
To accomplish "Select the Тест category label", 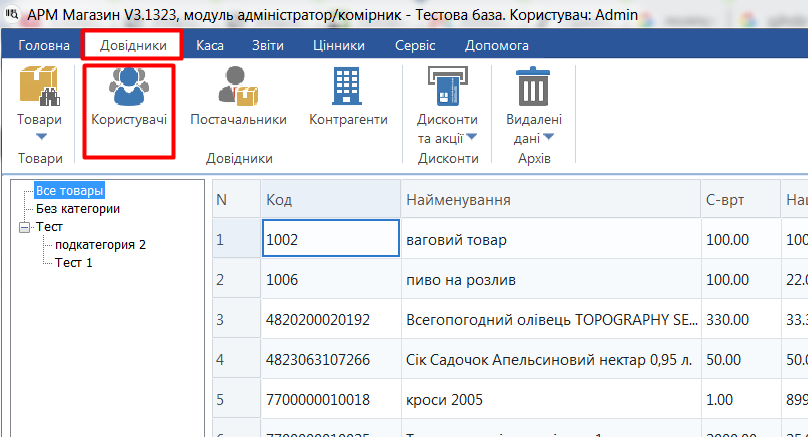I will point(49,227).
